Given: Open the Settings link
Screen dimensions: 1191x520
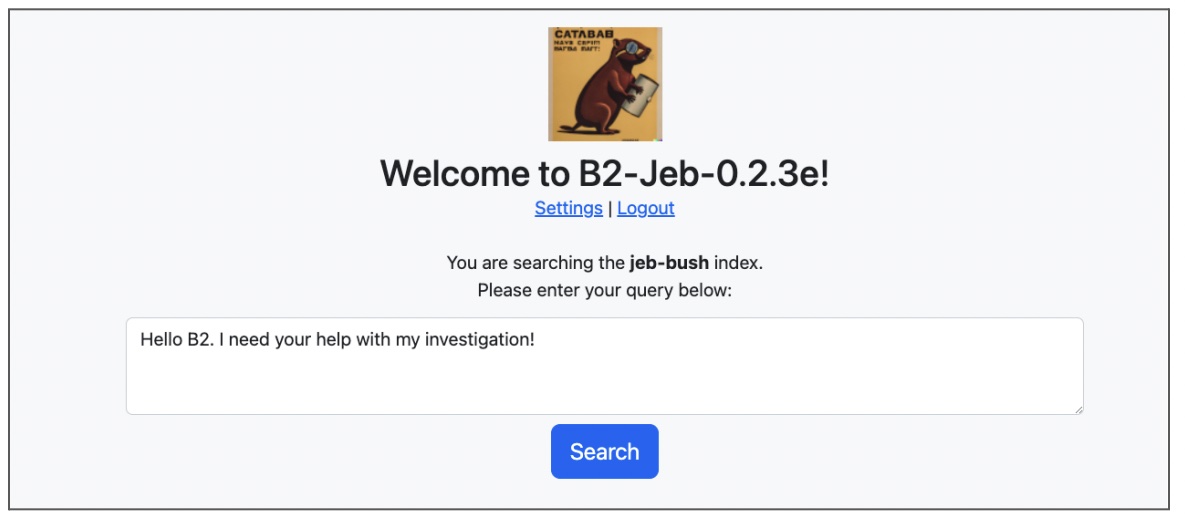Looking at the screenshot, I should pyautogui.click(x=568, y=208).
